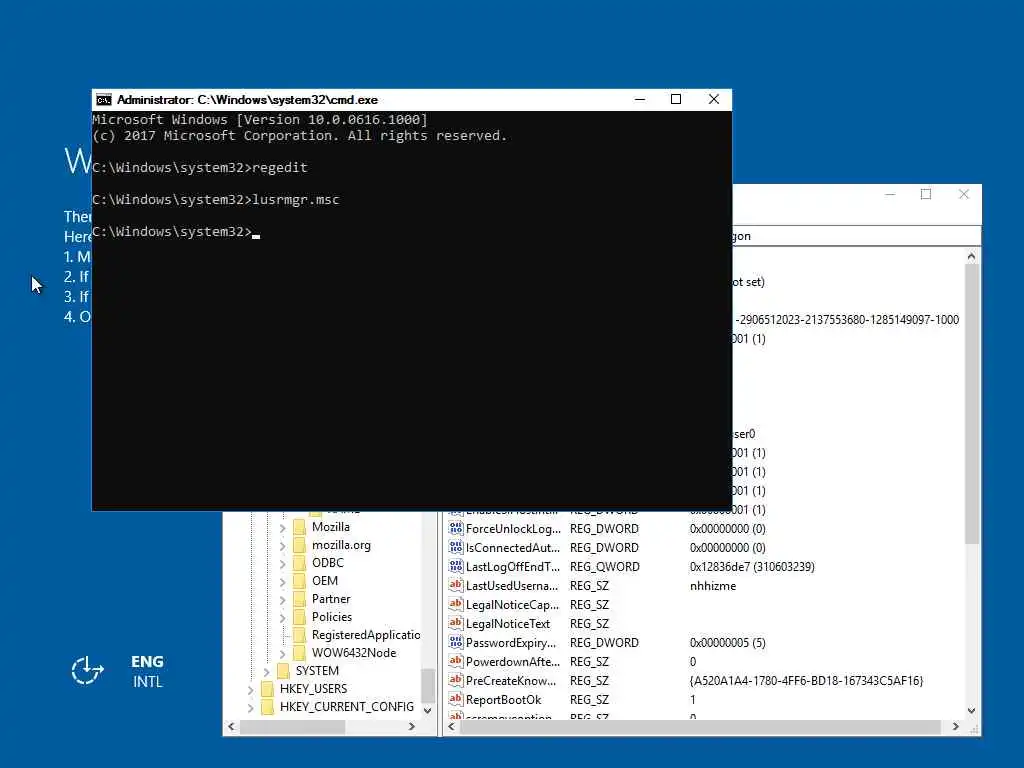Expand the ODBC registry key
1024x768 pixels.
point(283,564)
